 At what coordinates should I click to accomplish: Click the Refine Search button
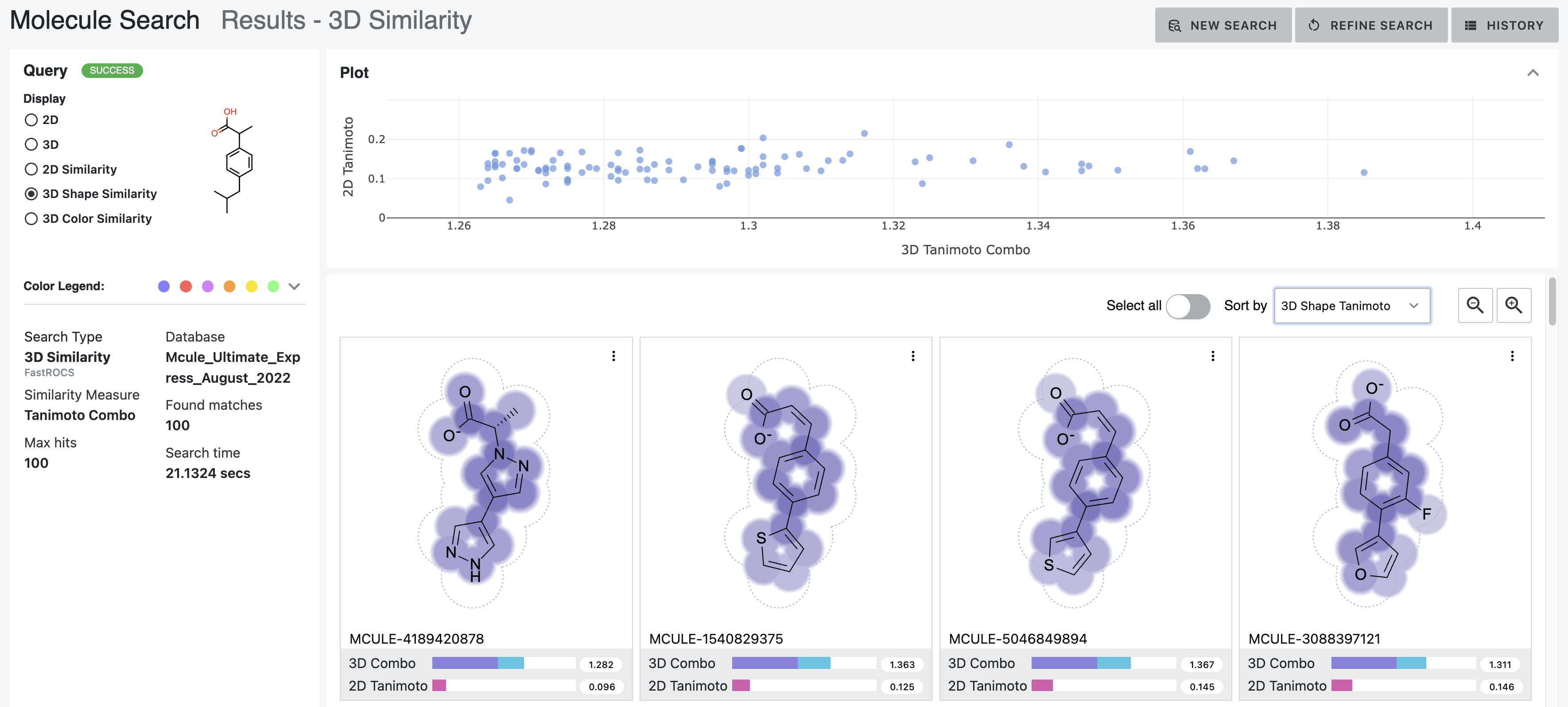coord(1371,26)
